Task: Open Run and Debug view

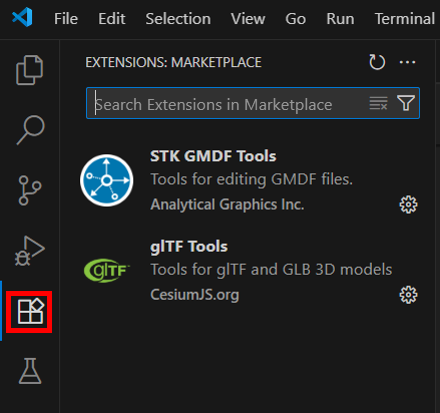Action: point(29,251)
